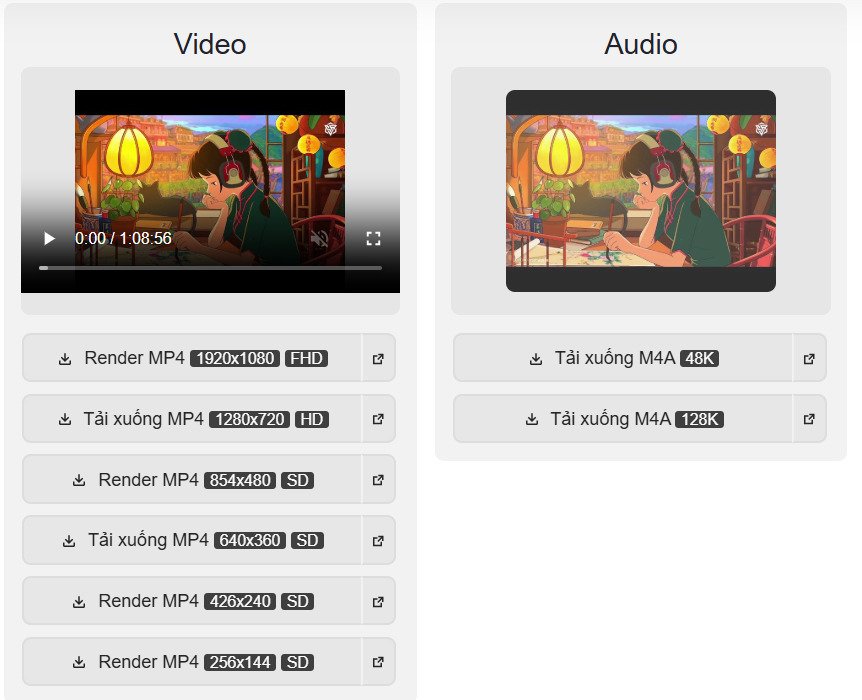Screen dimensions: 862x700
Task: Click the audio preview thumbnail
Action: tap(641, 192)
